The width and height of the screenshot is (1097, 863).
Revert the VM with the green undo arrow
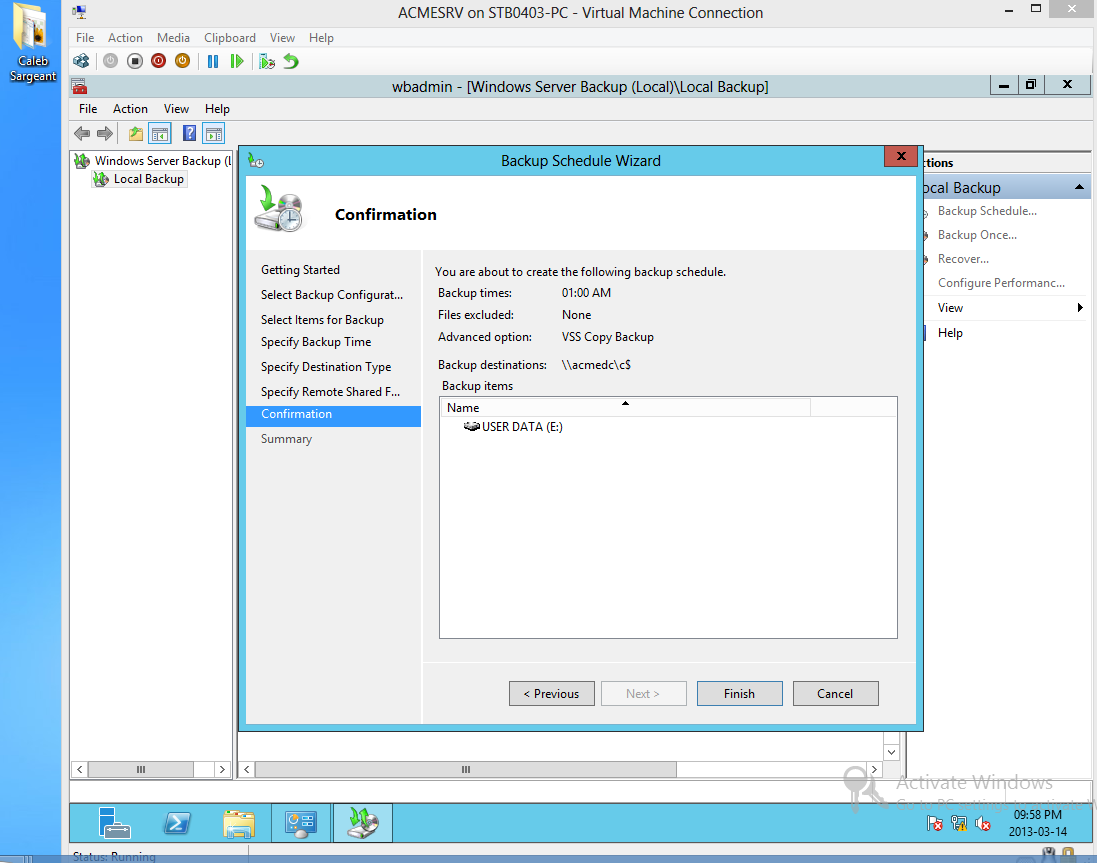click(291, 62)
